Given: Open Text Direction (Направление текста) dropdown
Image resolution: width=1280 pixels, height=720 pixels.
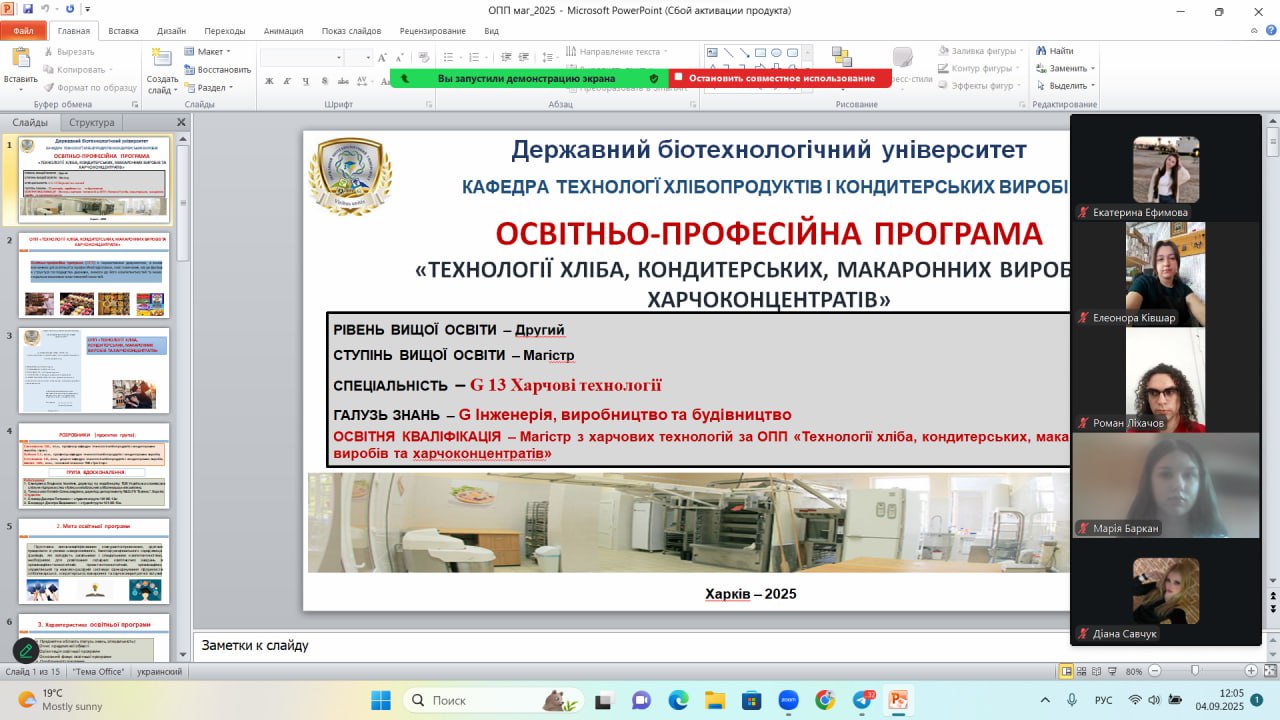Looking at the screenshot, I should coord(617,52).
